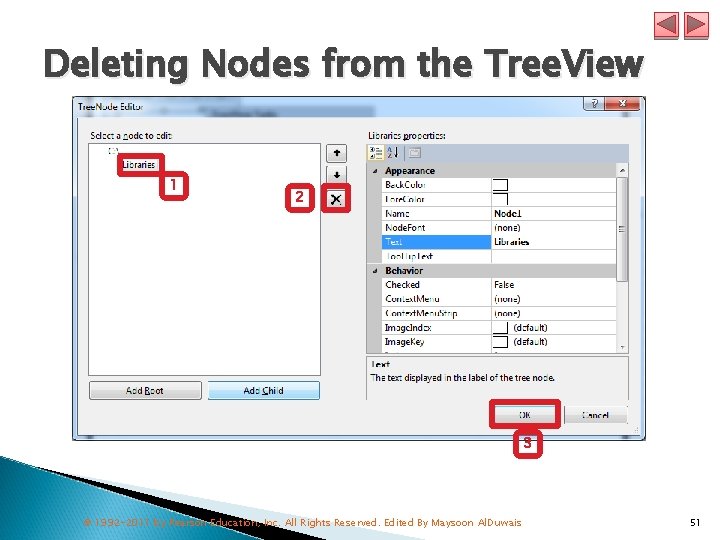Click the property grid scrollbar thumb
This screenshot has width=720, height=540.
622,229
